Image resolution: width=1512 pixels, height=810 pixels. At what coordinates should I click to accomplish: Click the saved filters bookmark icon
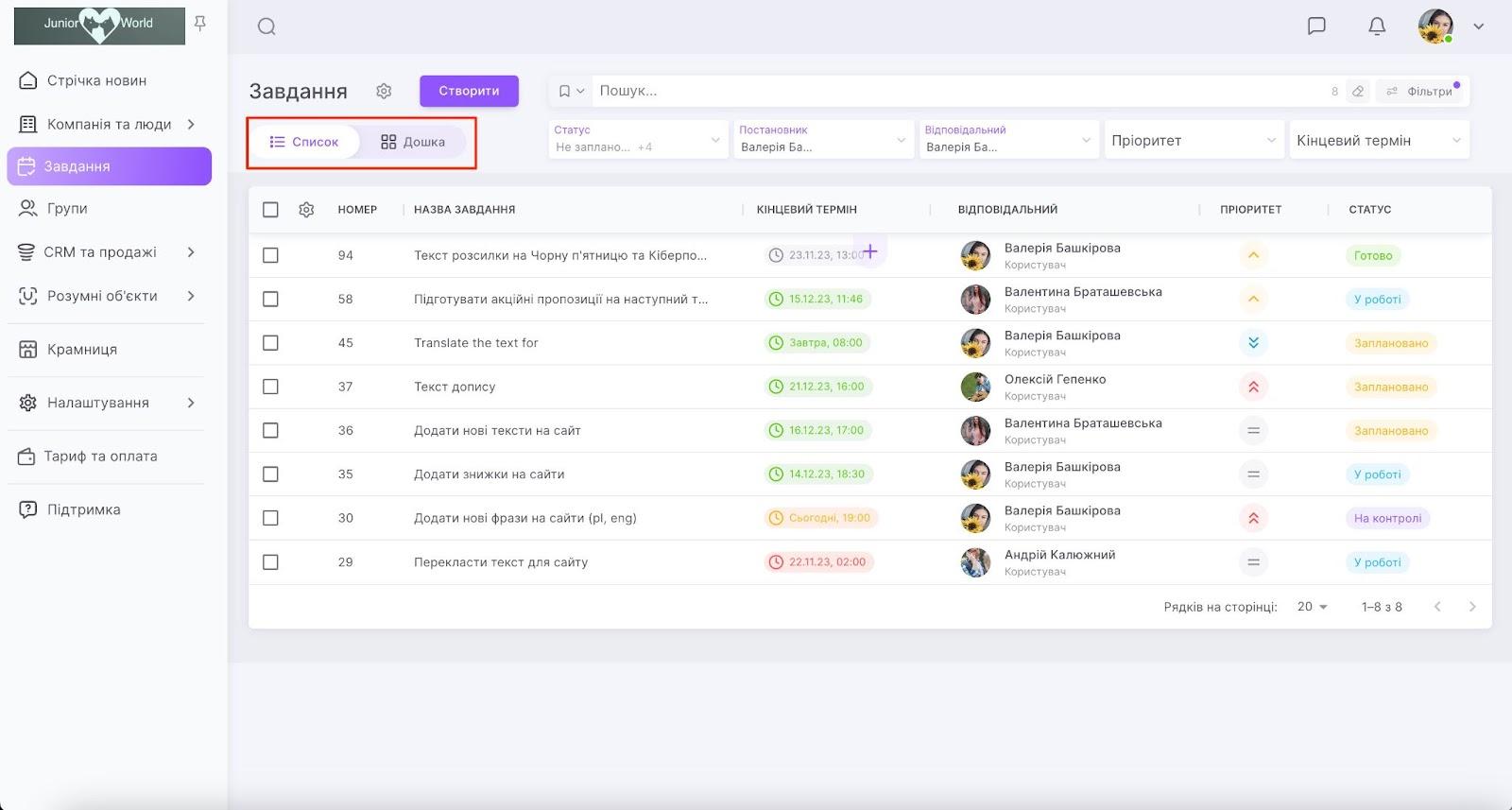click(565, 92)
